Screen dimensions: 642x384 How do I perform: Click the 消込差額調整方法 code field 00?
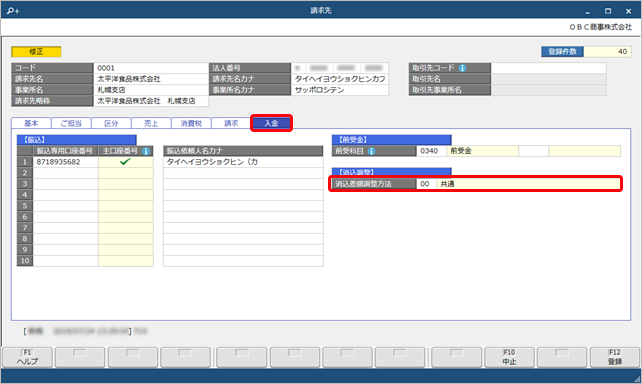pyautogui.click(x=426, y=184)
